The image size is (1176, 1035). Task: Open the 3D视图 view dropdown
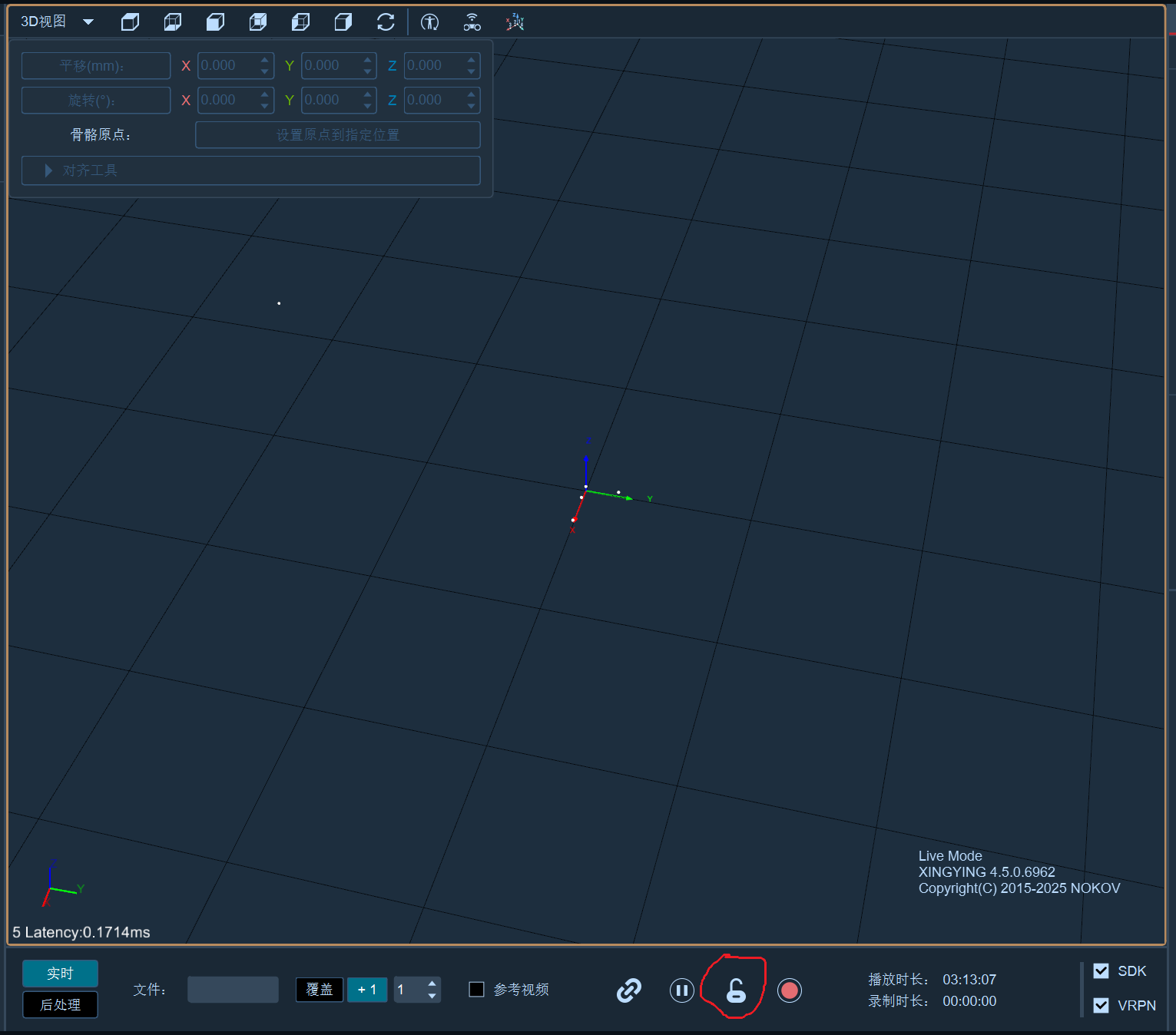coord(88,22)
